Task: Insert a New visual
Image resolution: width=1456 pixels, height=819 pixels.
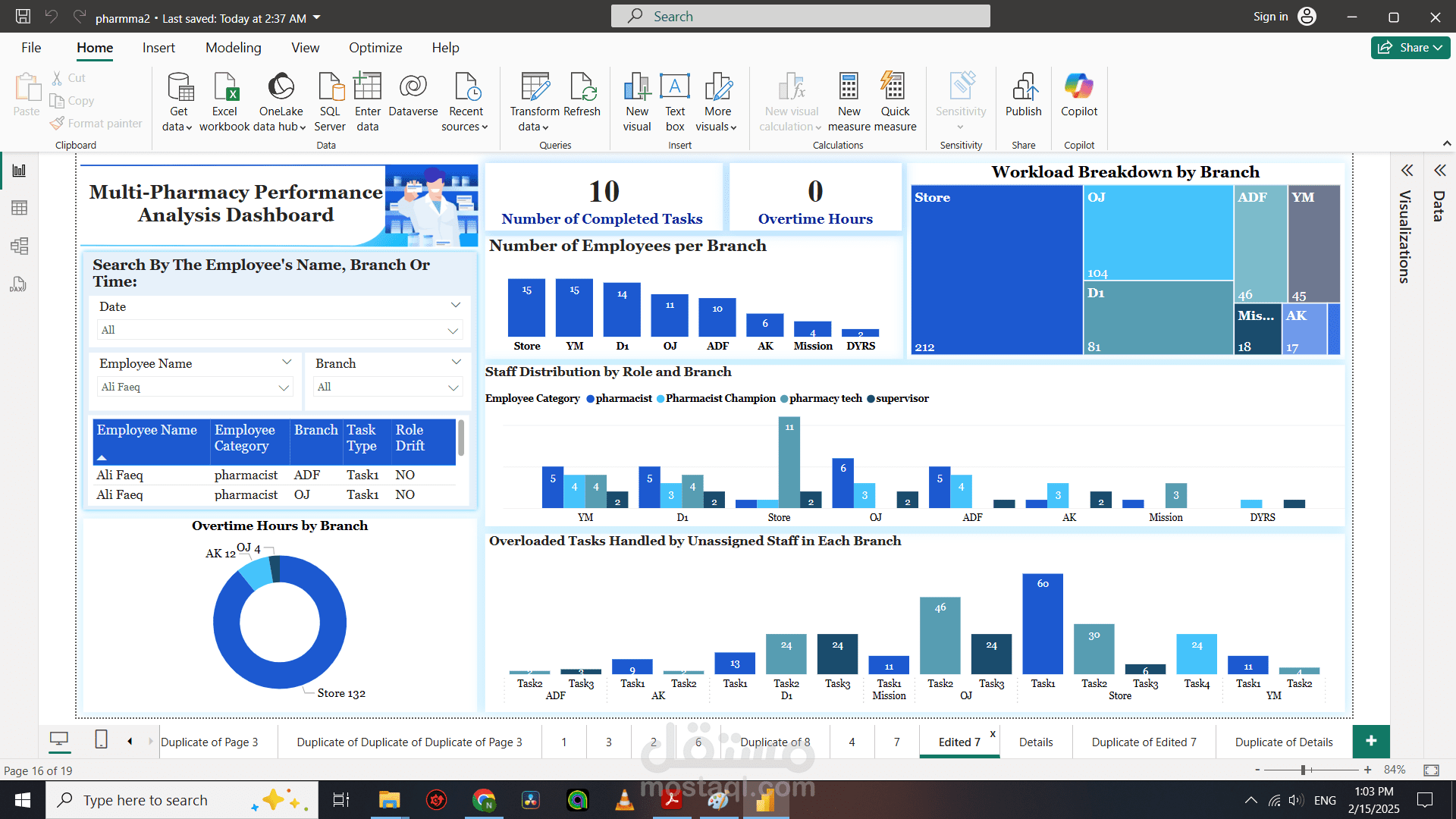Action: point(637,102)
